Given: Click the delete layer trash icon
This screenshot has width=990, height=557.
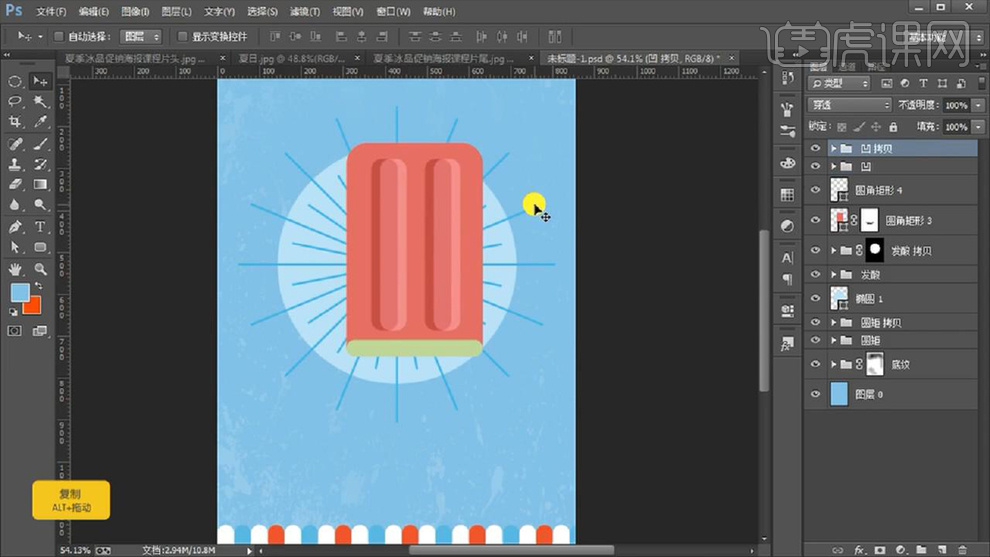Looking at the screenshot, I should (x=962, y=549).
